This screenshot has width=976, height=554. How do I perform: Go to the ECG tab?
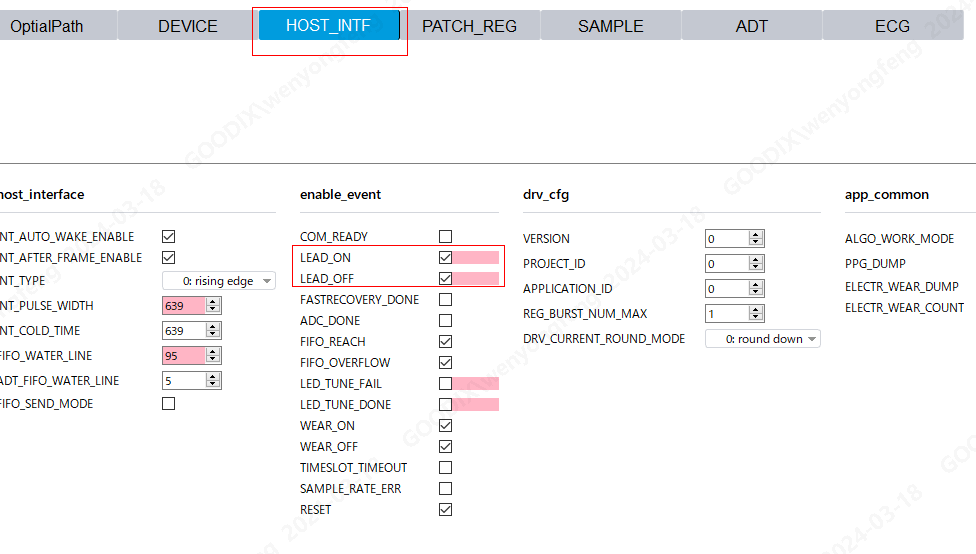tap(892, 26)
